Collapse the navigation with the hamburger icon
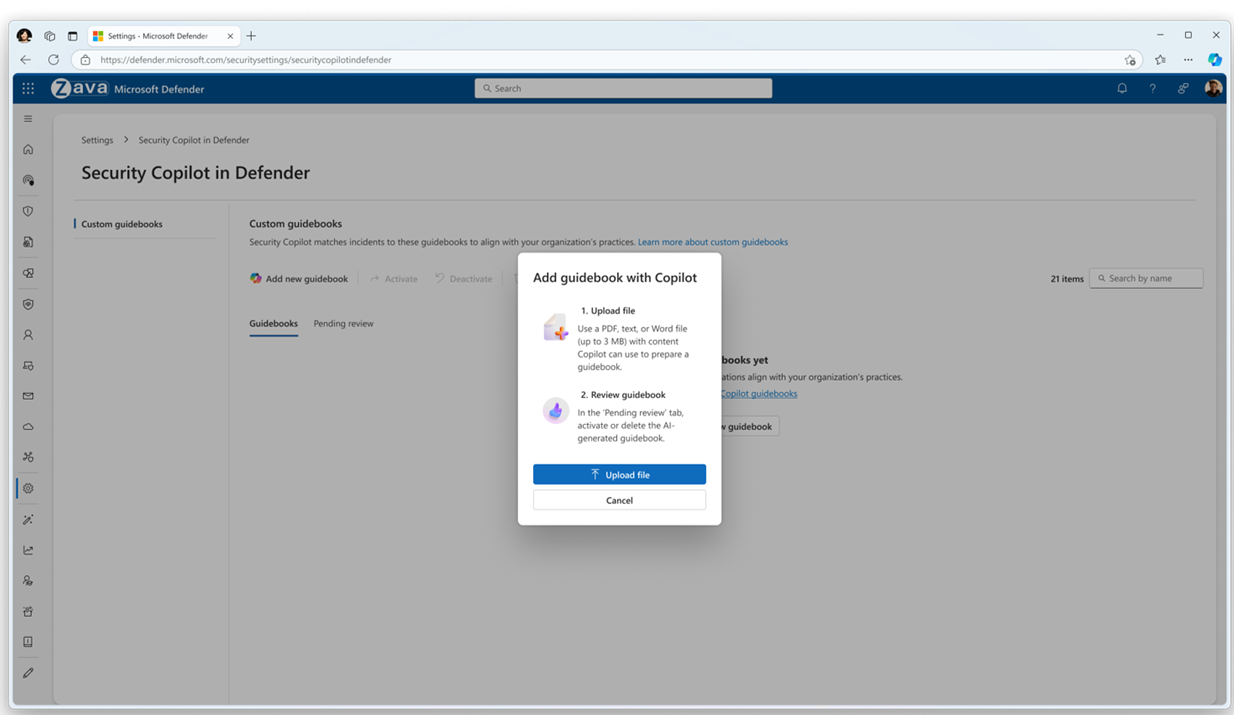This screenshot has width=1234, height=715. coord(28,118)
